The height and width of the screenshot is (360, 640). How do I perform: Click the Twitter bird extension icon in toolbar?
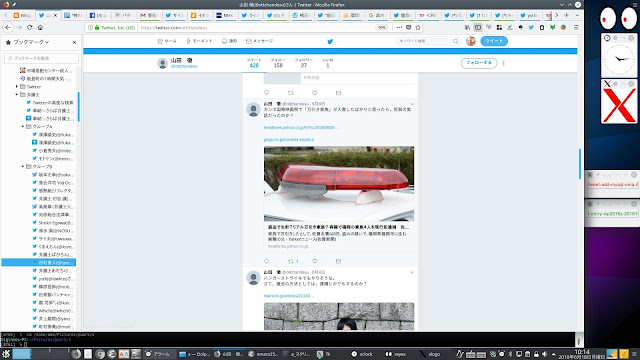[x=531, y=27]
